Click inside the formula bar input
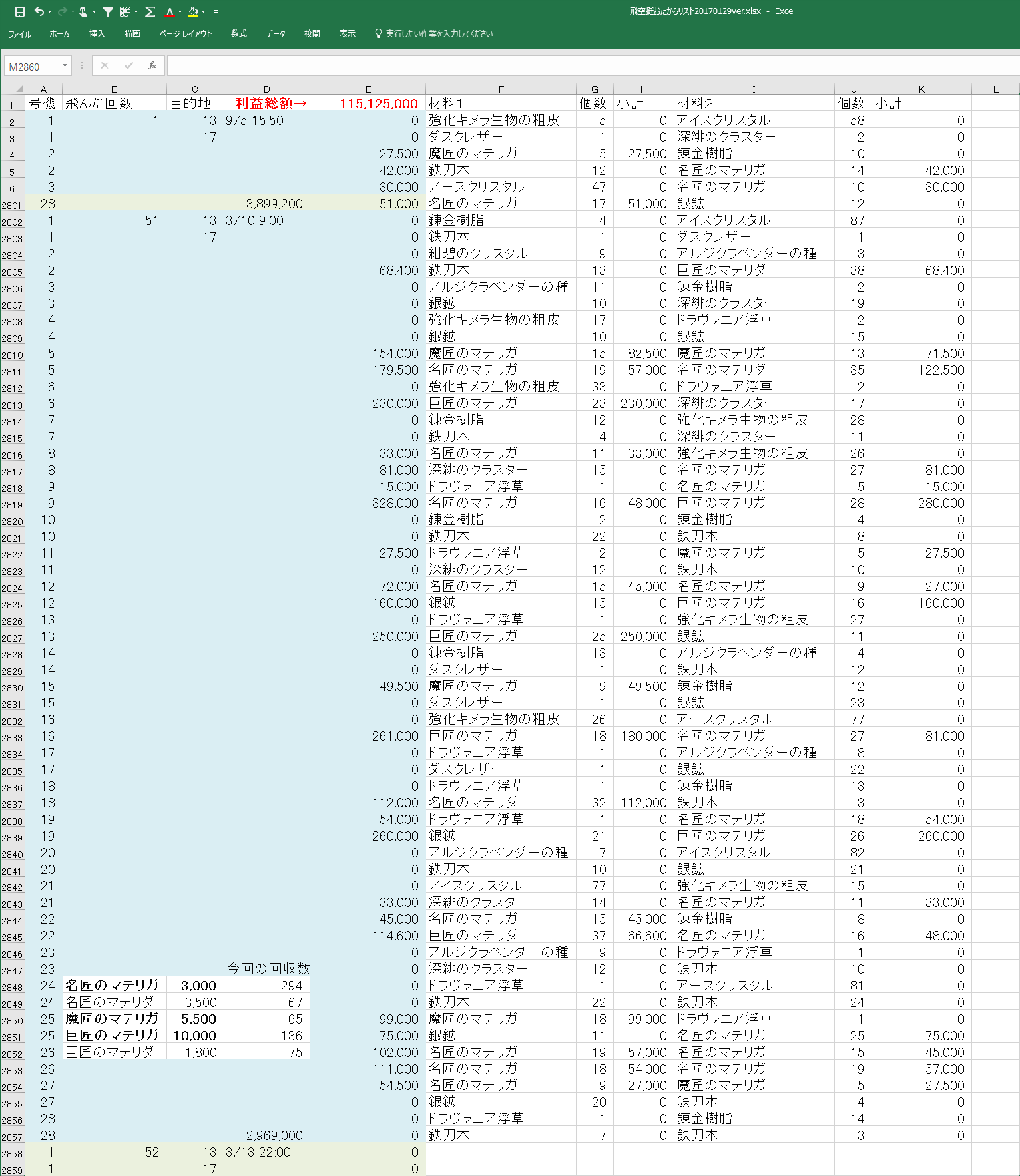Screen dimensions: 1020x1176 click(586, 66)
